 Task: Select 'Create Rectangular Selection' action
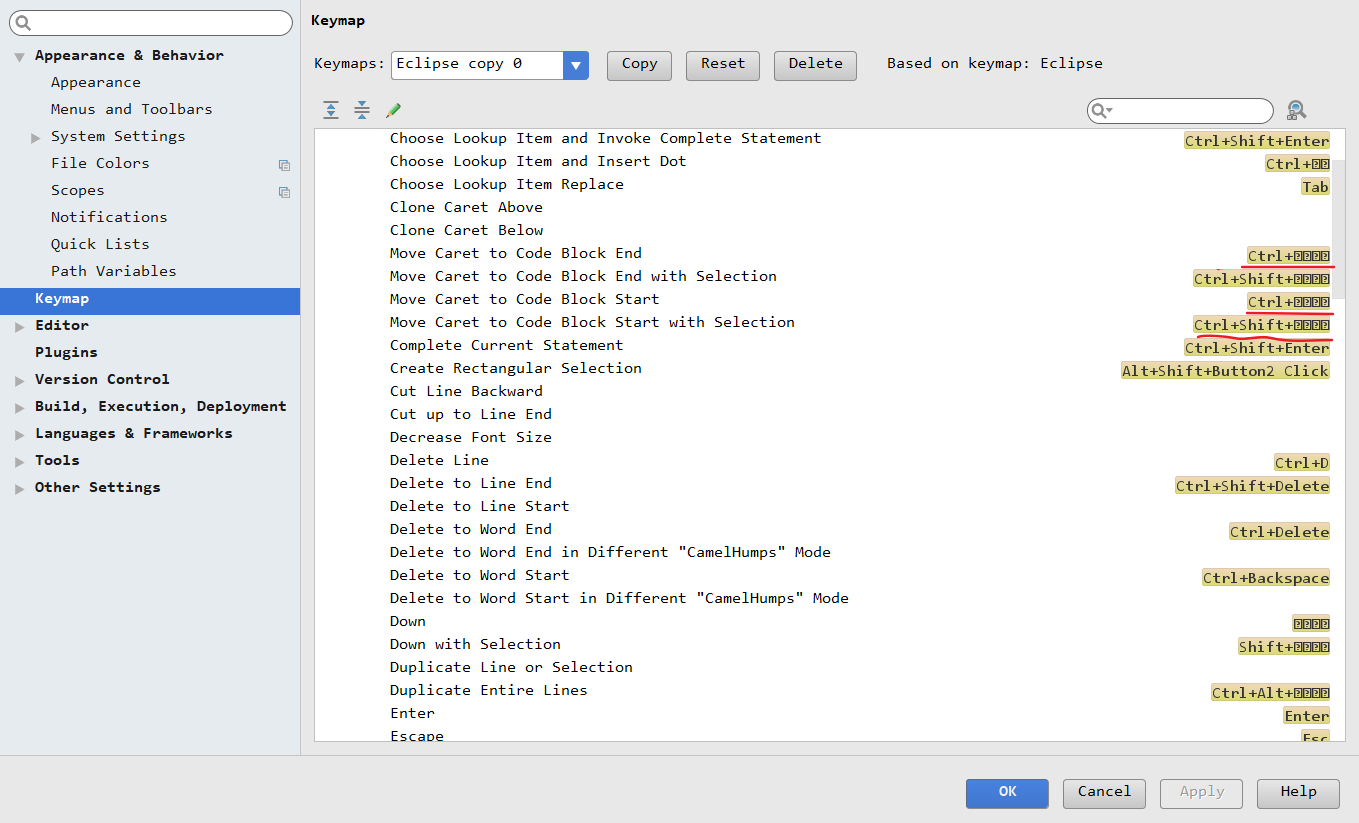point(516,369)
